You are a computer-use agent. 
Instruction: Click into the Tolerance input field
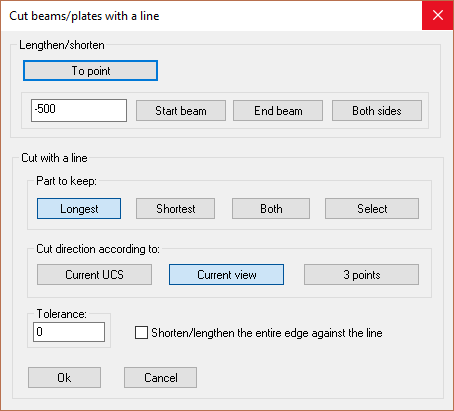click(69, 332)
